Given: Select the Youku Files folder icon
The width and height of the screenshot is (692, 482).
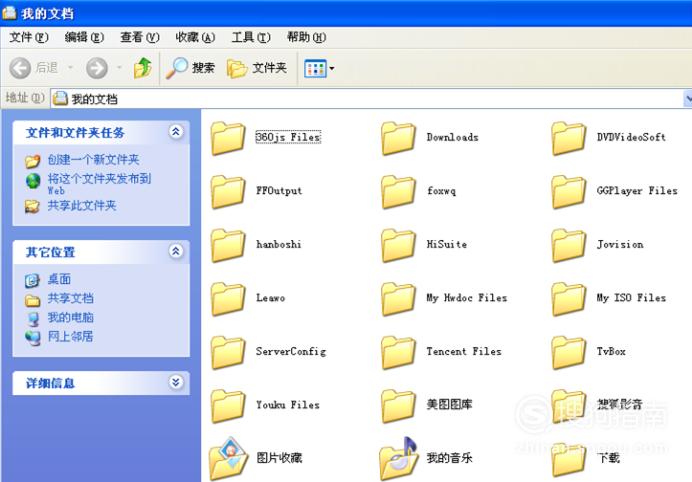Looking at the screenshot, I should [228, 406].
